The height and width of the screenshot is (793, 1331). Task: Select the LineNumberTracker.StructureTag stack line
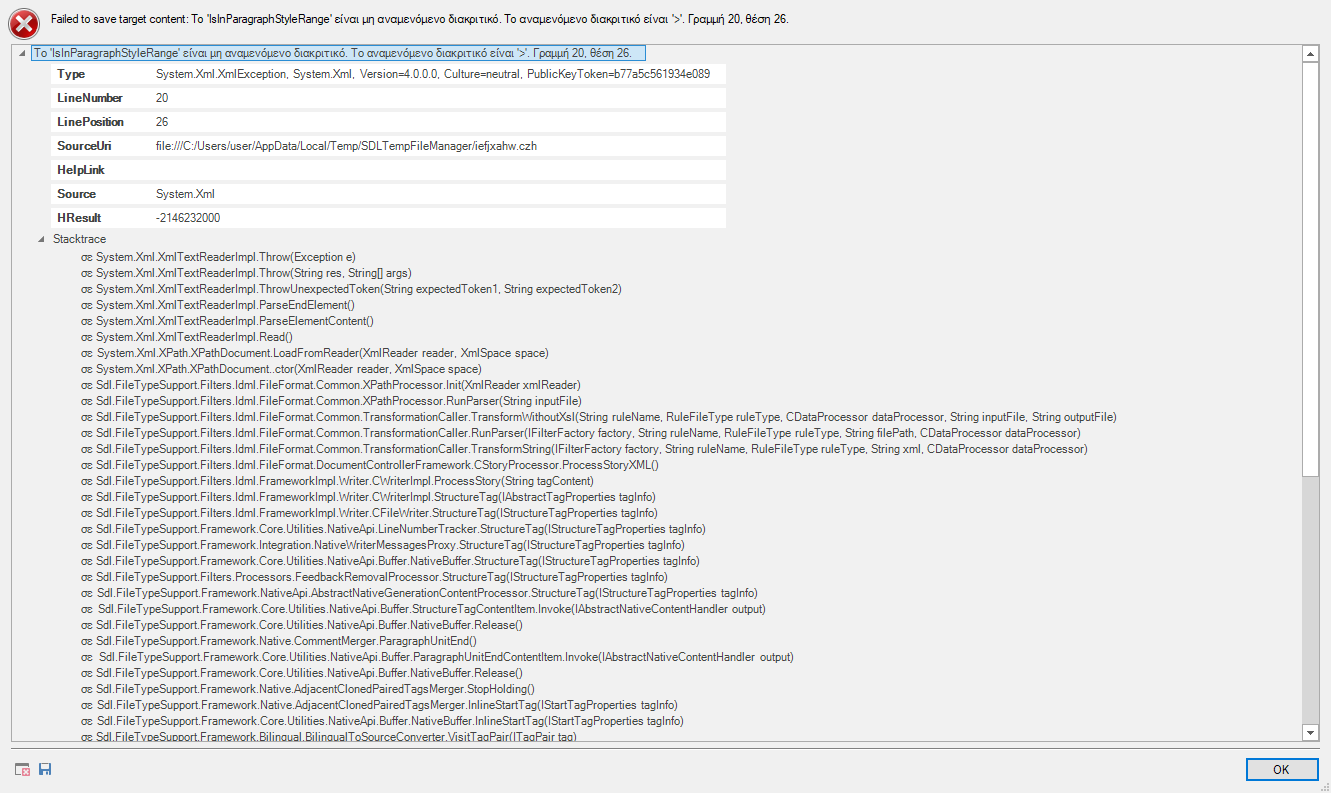[x=393, y=529]
